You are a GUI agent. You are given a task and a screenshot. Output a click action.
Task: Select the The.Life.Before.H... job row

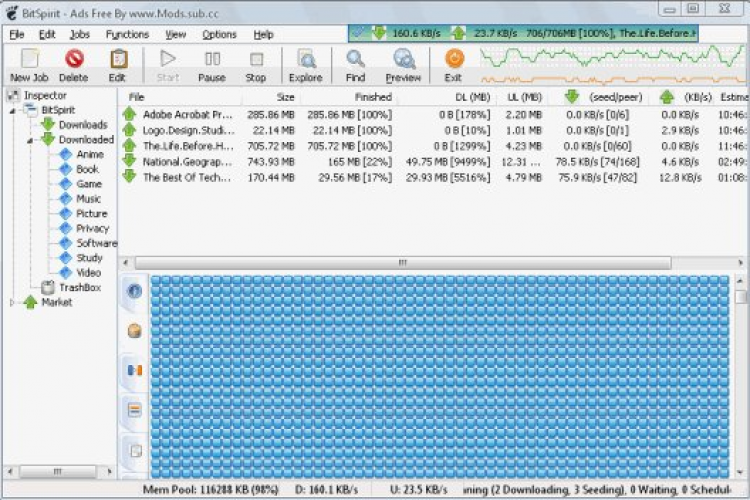[x=433, y=146]
